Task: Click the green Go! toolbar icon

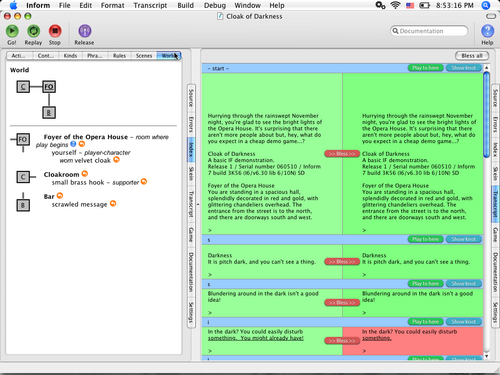Action: click(x=12, y=31)
